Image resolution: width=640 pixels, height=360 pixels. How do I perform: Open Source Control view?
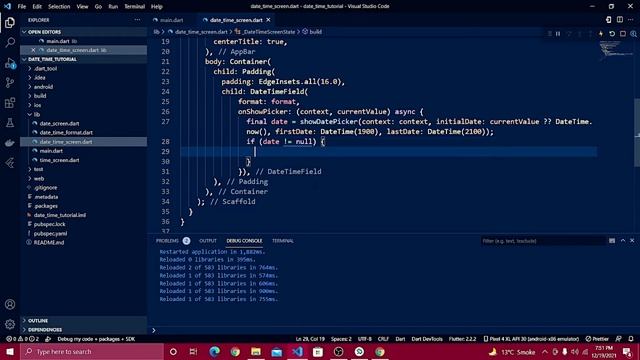click(x=10, y=82)
